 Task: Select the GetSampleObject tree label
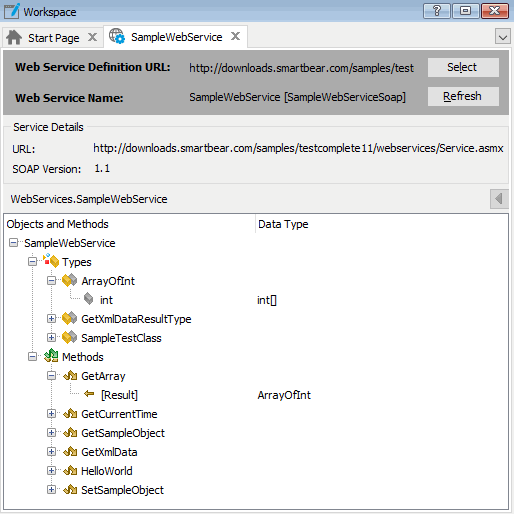point(123,433)
